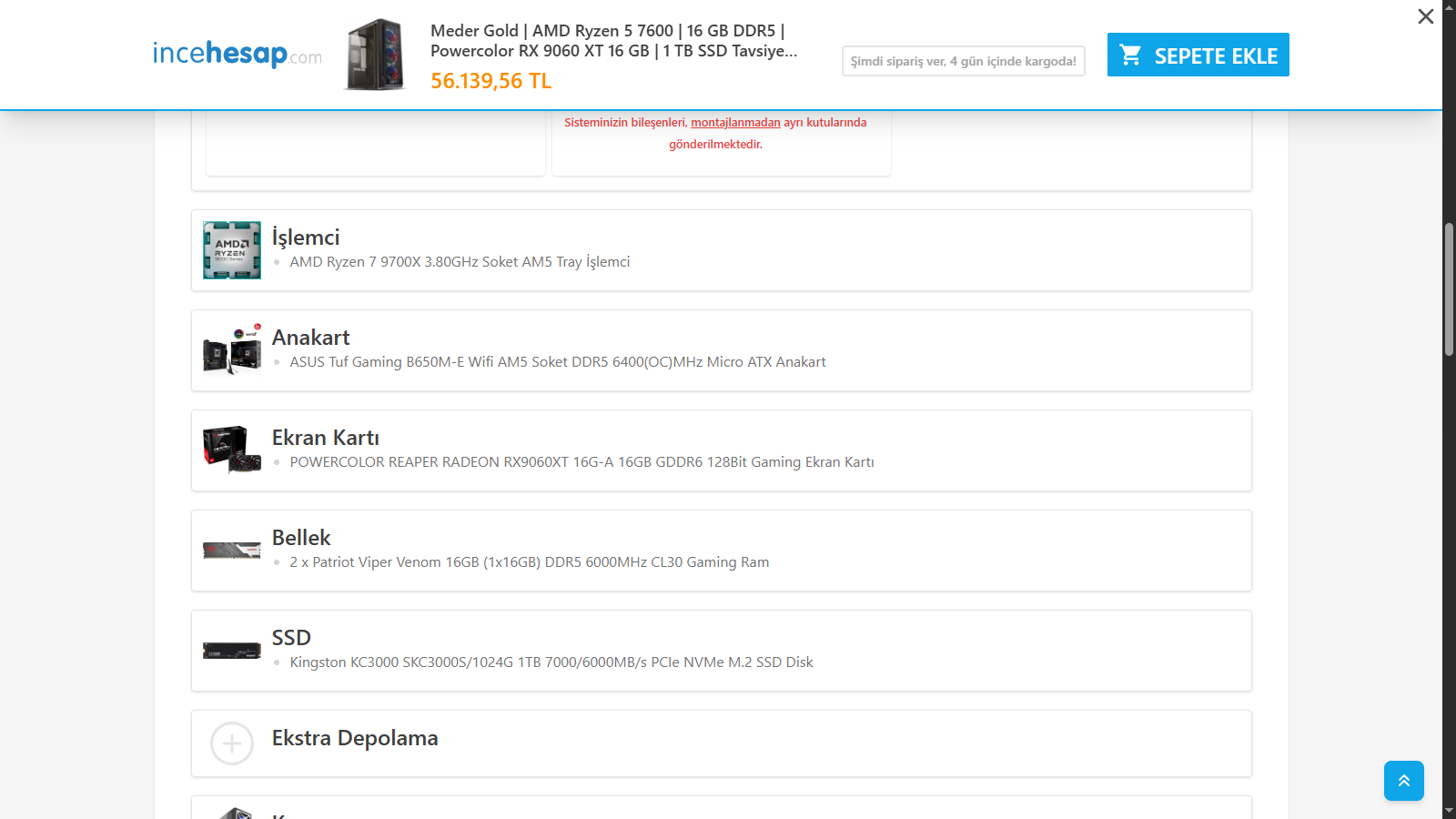Click the shipping notice 'Şimdi sipariş ver' box
Image resolution: width=1456 pixels, height=819 pixels.
964,61
